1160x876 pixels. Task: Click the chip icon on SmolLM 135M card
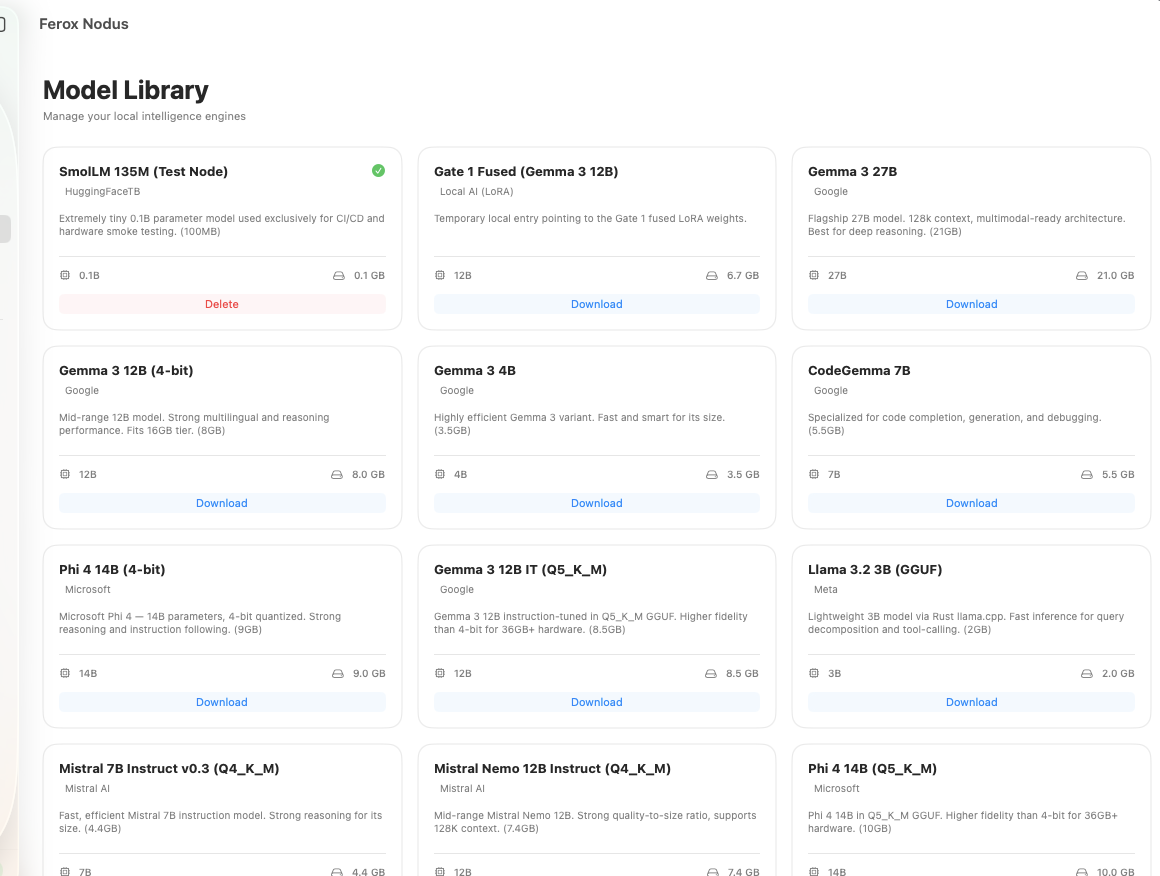coord(63,275)
